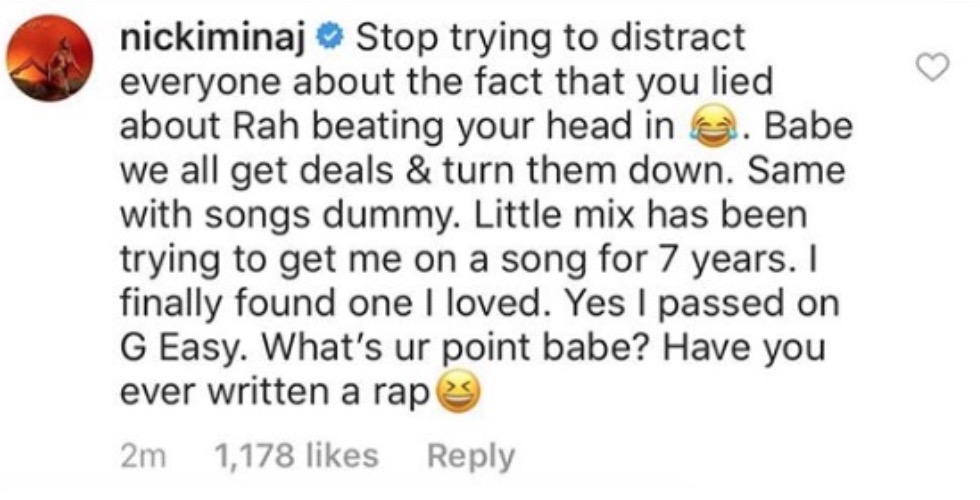
Task: Click the phrase 'ever written a rap'
Action: (x=276, y=394)
